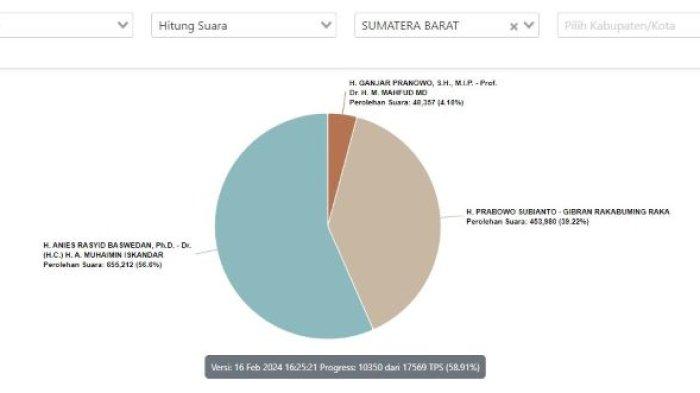The width and height of the screenshot is (700, 393).
Task: Click Perolehan Suara 4.18% text for Ganjar
Action: (x=406, y=102)
